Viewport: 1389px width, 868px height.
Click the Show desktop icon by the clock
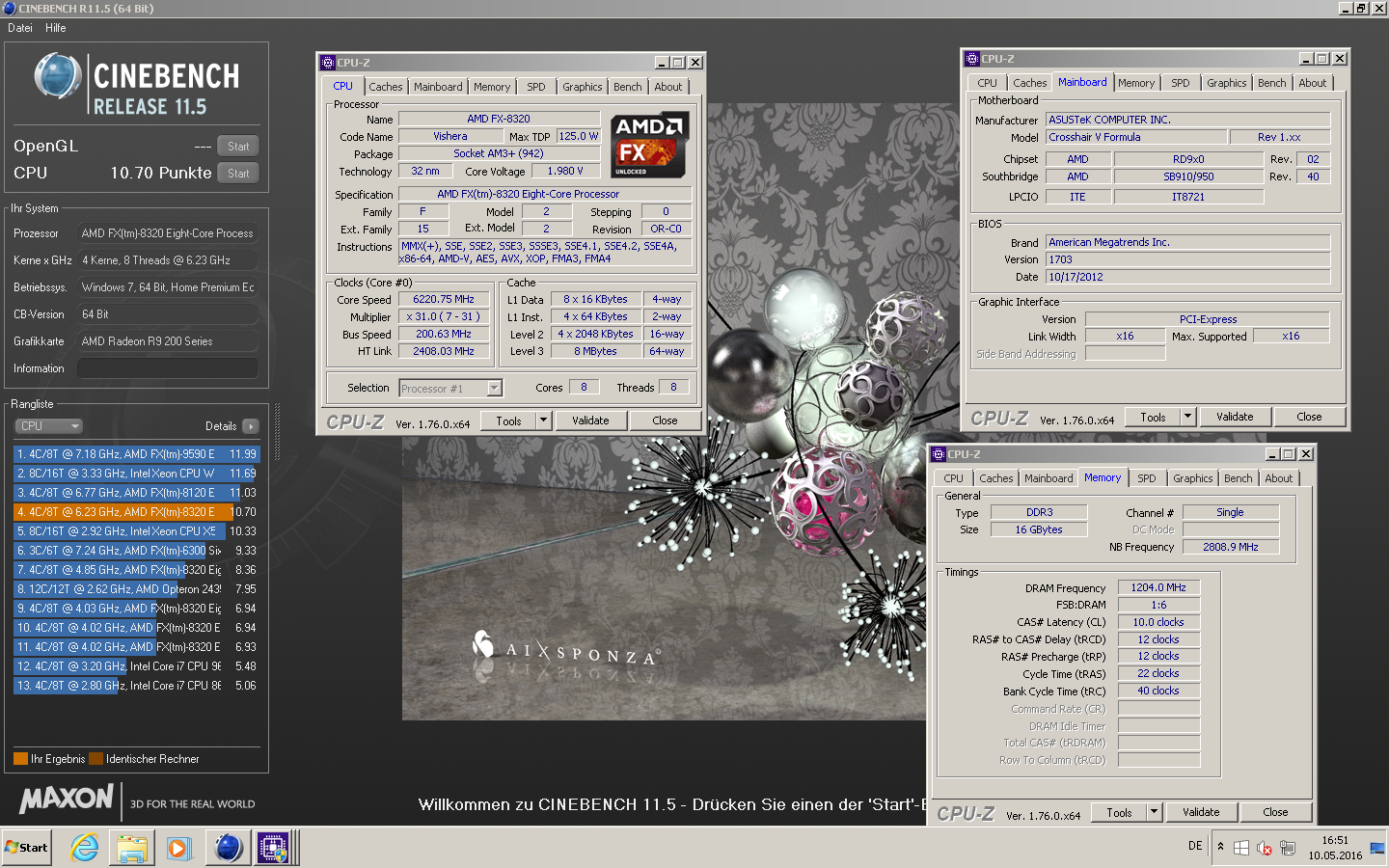1377,848
